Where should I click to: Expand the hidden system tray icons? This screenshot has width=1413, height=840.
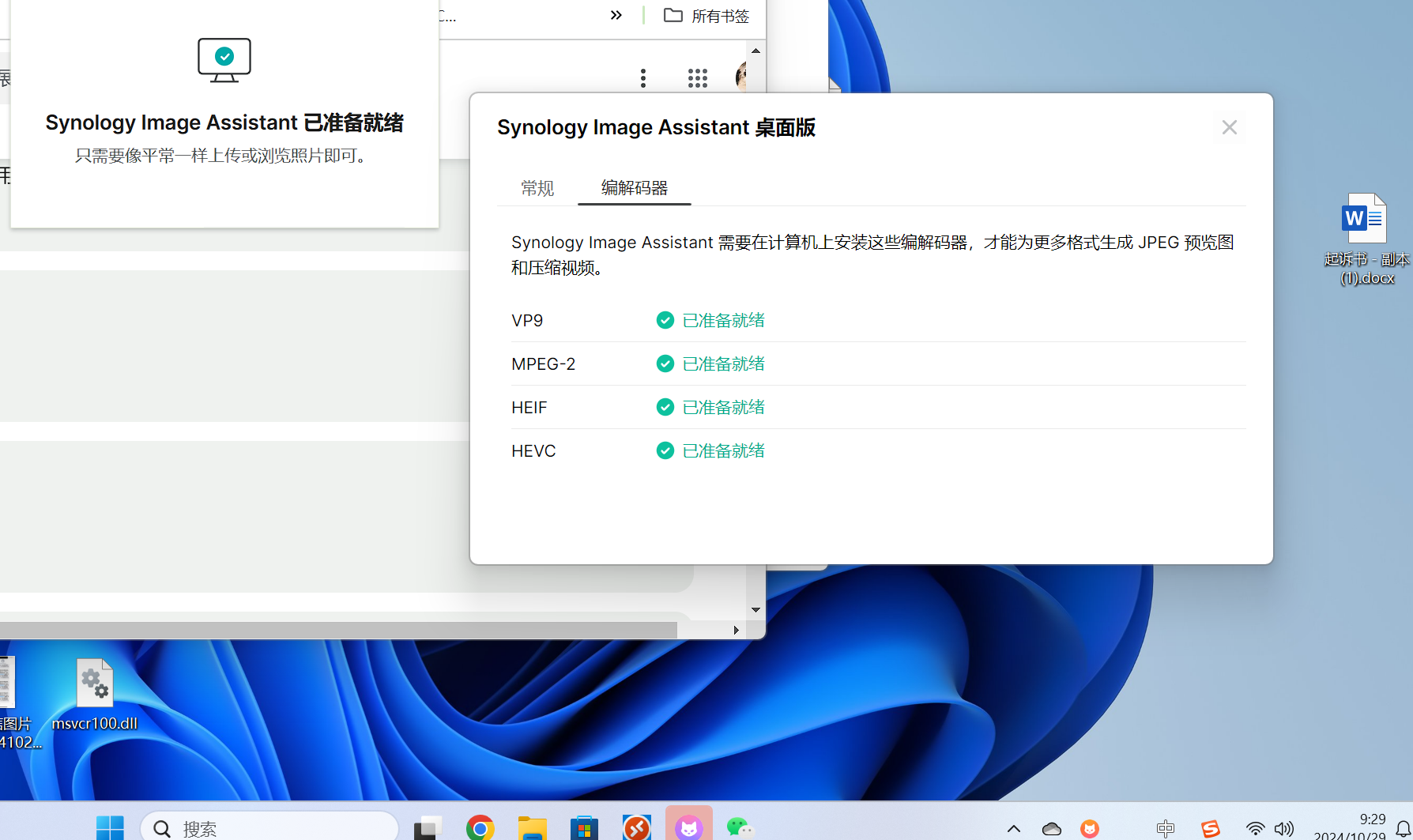(1014, 829)
